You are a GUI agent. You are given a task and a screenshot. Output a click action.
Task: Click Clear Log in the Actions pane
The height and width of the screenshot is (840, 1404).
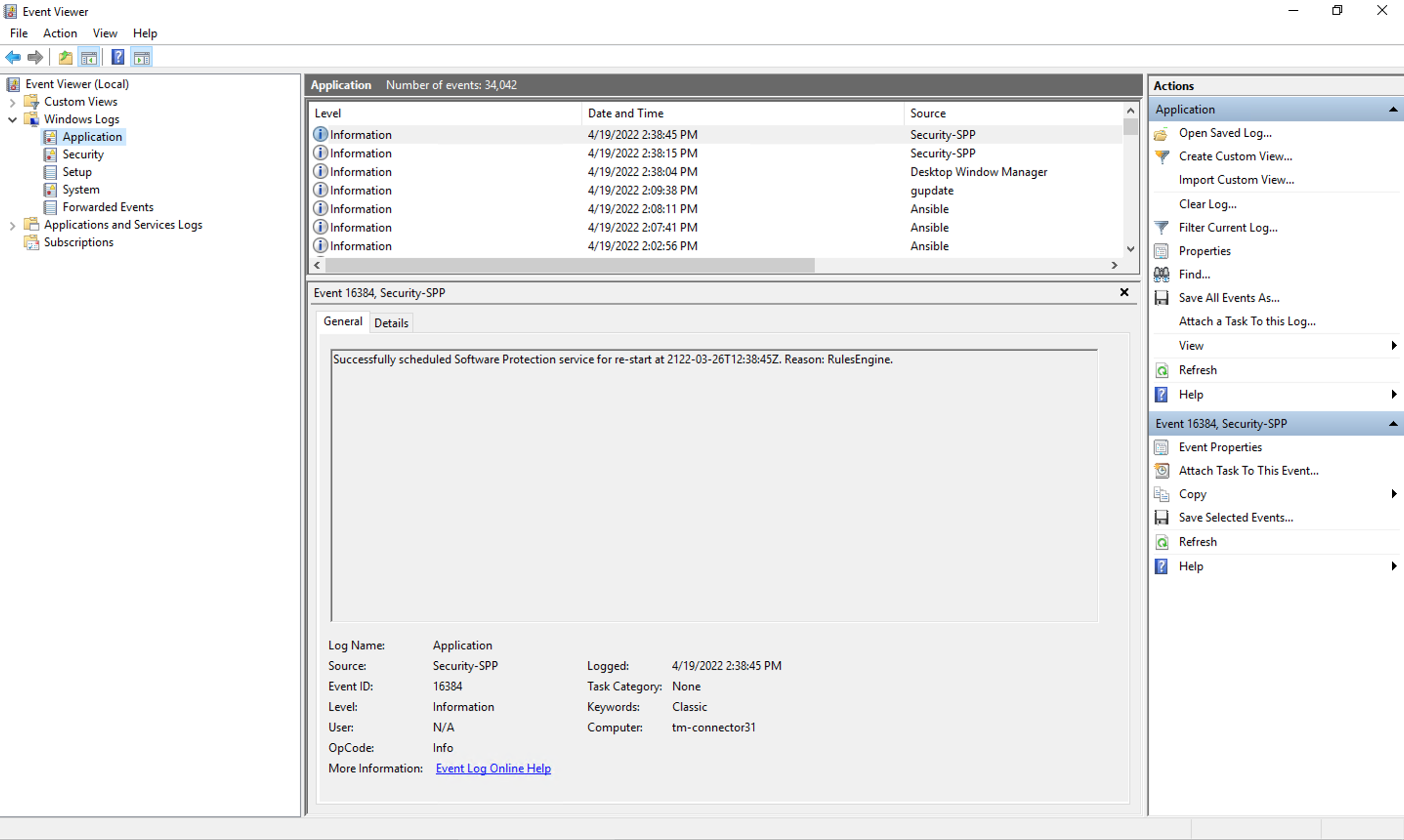1207,204
